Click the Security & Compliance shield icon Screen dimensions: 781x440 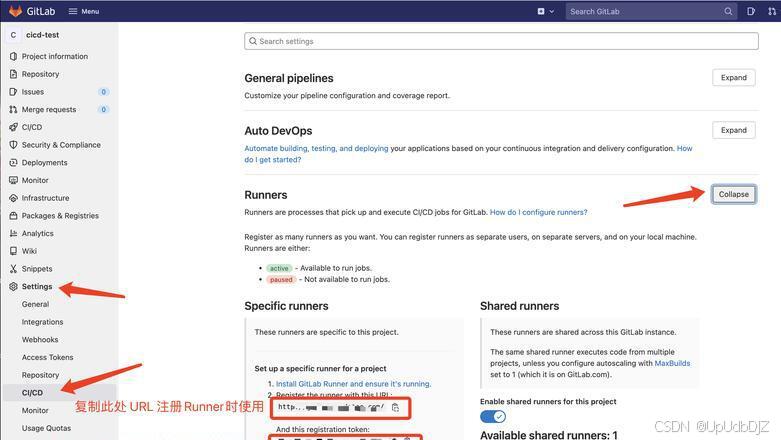coord(13,145)
